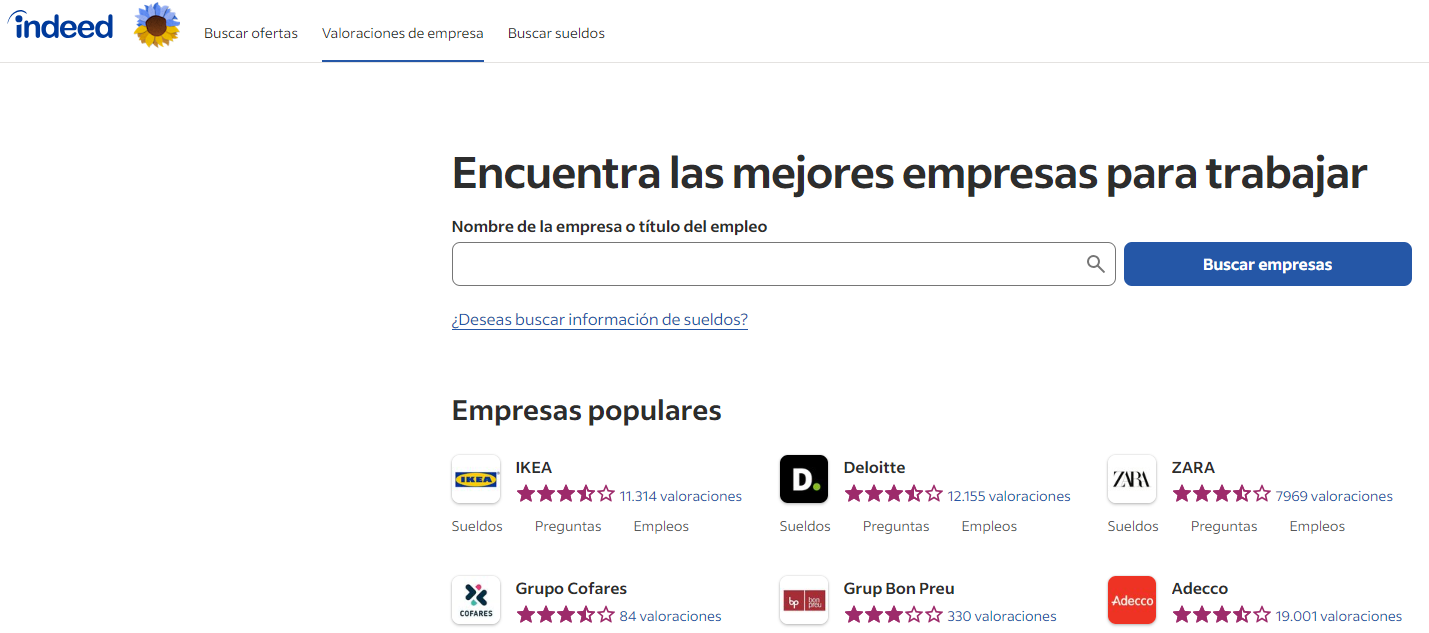View IKEA's 11.314 valoraciones

[680, 496]
